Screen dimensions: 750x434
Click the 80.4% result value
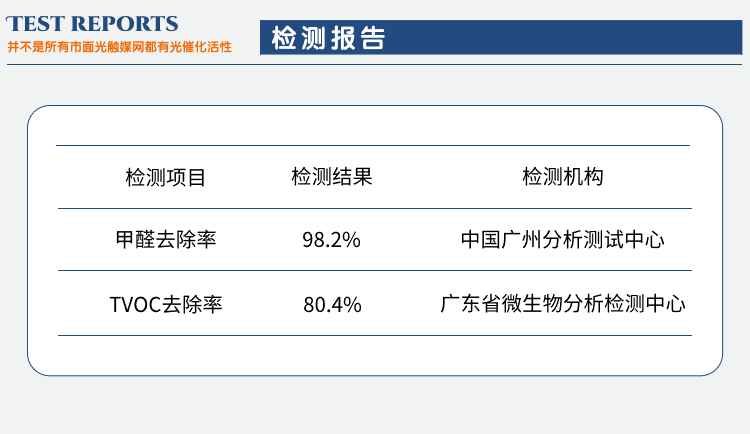tap(332, 304)
